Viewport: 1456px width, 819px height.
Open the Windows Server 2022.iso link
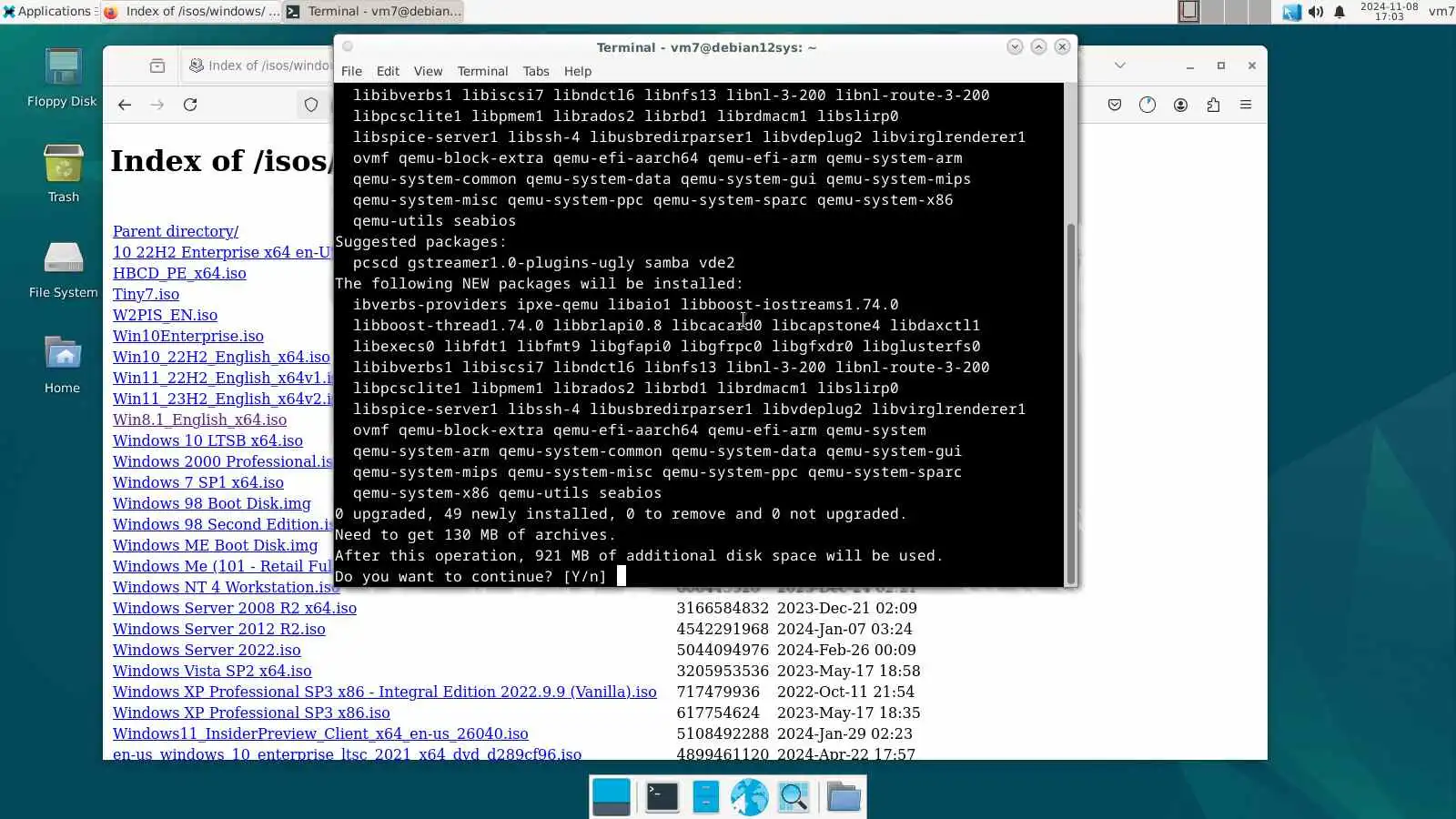(x=207, y=650)
